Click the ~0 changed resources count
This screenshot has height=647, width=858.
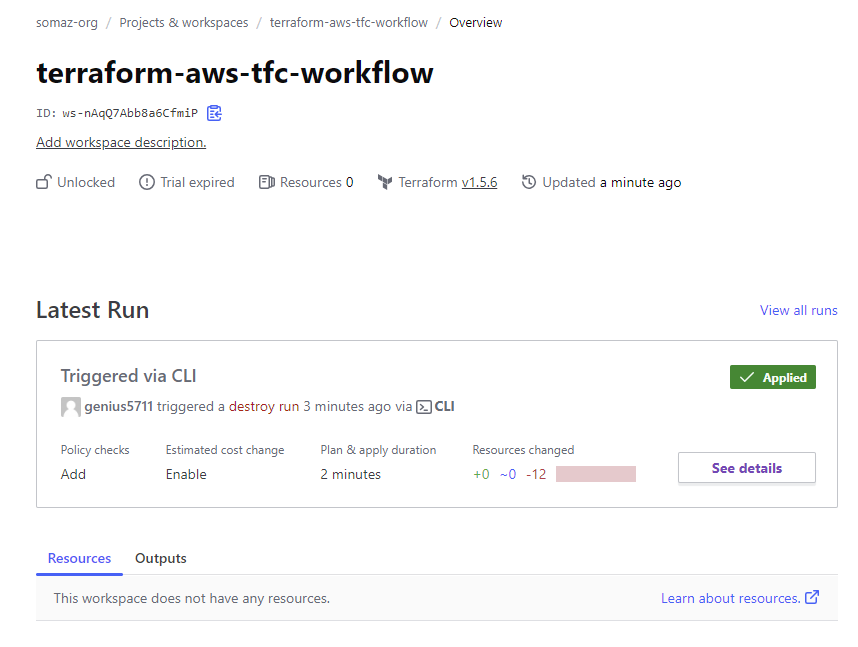click(x=508, y=475)
